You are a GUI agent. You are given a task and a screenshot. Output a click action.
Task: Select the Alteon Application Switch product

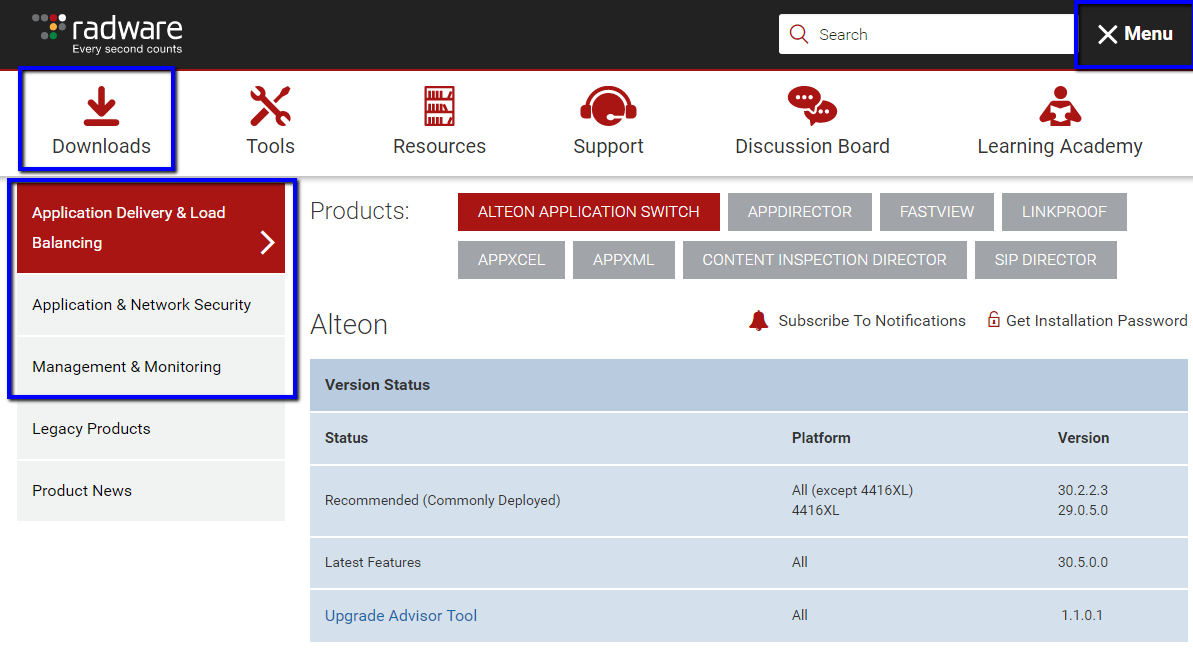click(x=588, y=212)
